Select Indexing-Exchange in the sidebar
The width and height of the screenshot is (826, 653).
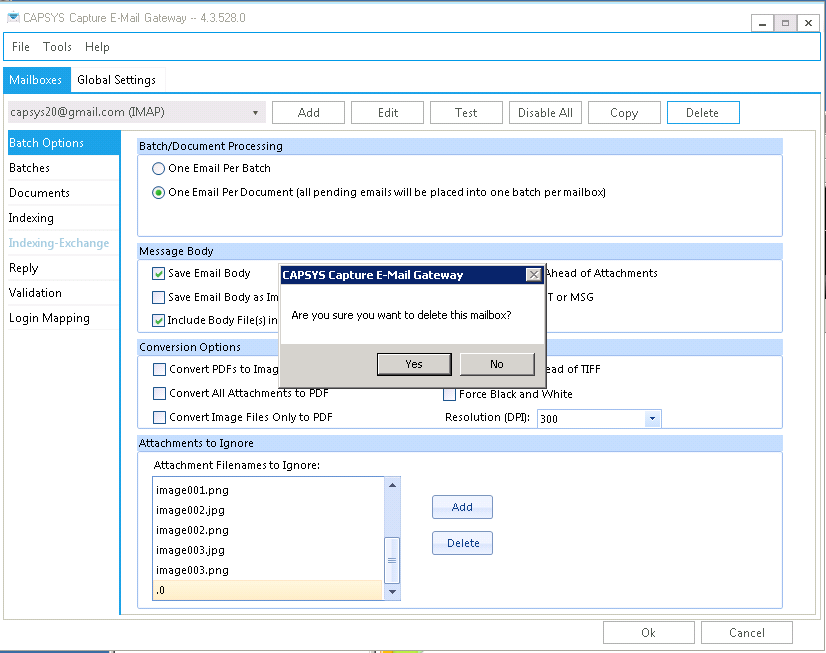(x=64, y=243)
